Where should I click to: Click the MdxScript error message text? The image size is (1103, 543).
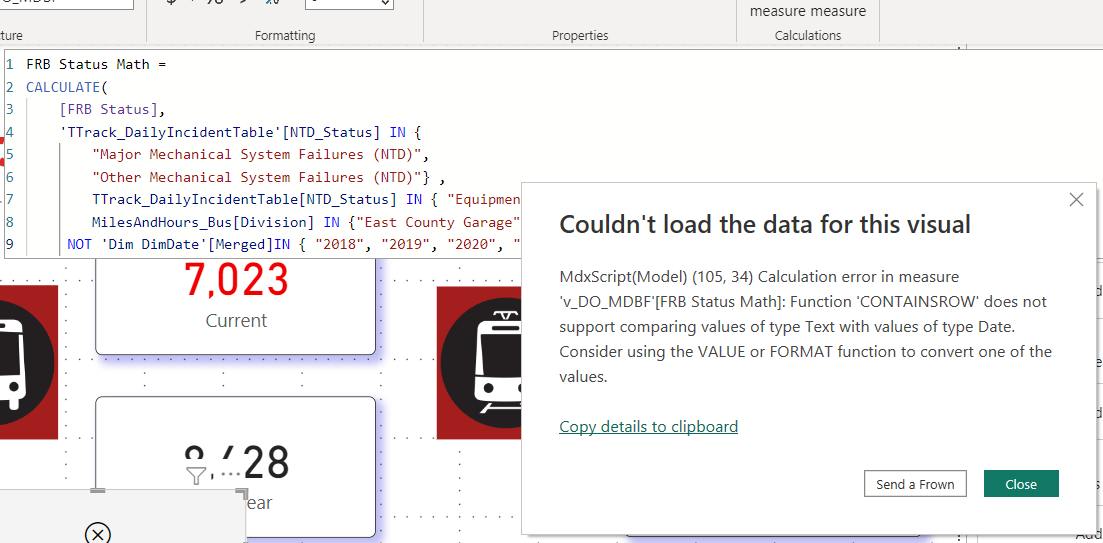click(x=805, y=327)
